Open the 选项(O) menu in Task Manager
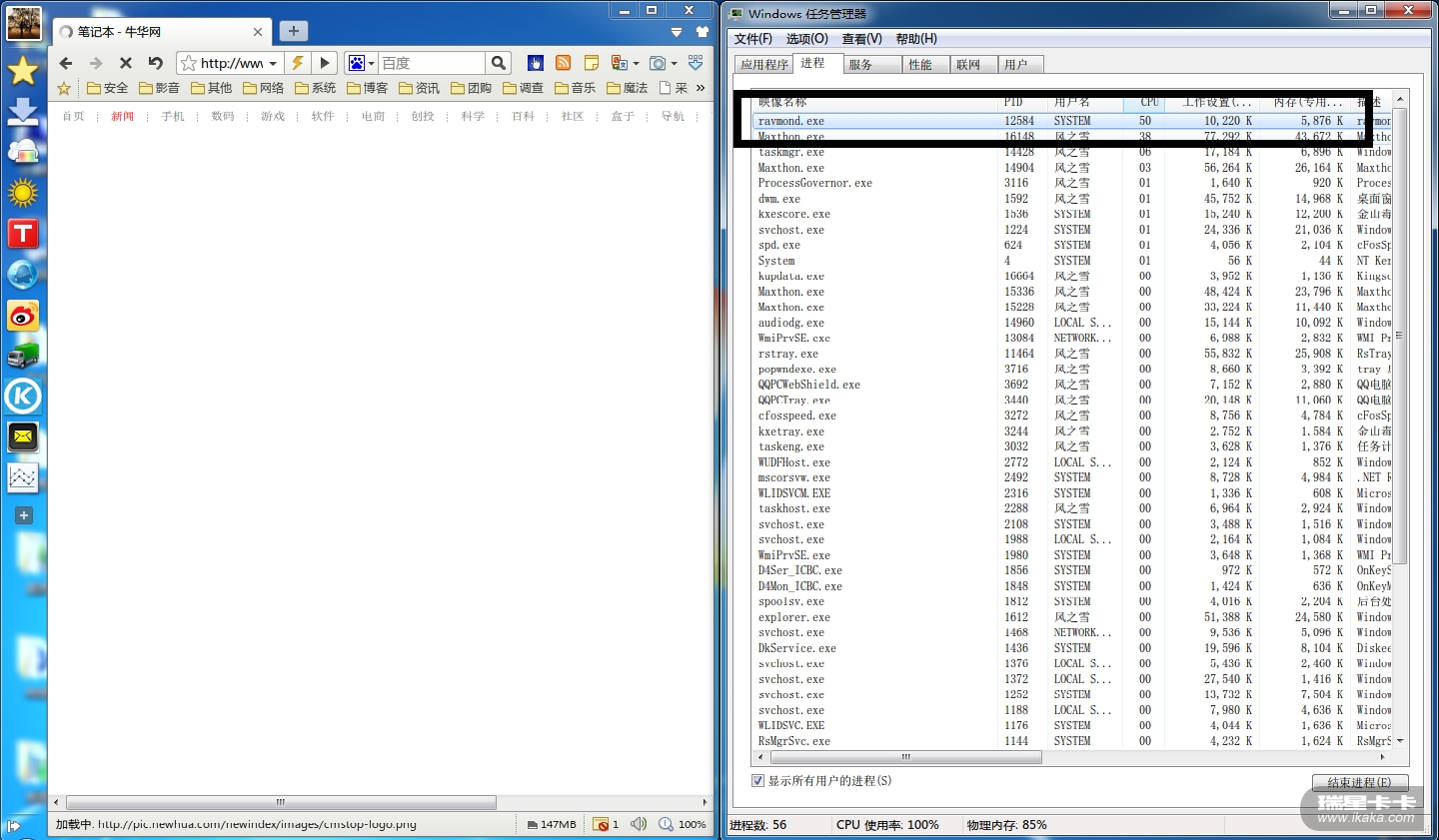Image resolution: width=1439 pixels, height=840 pixels. 807,39
